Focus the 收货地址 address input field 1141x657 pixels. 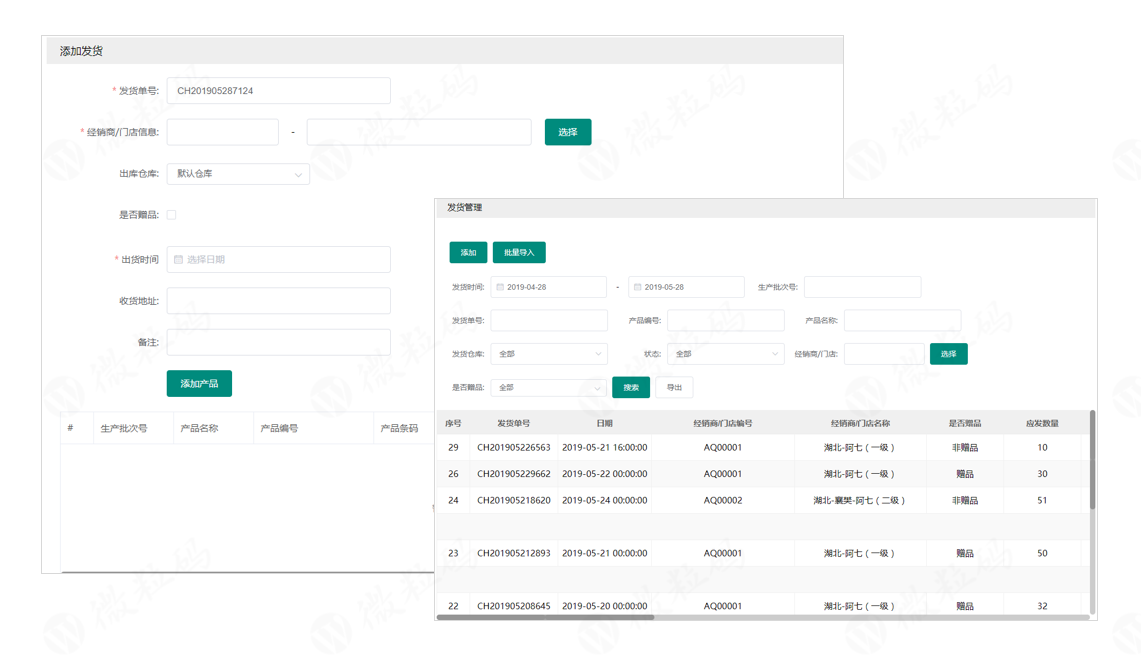[278, 301]
